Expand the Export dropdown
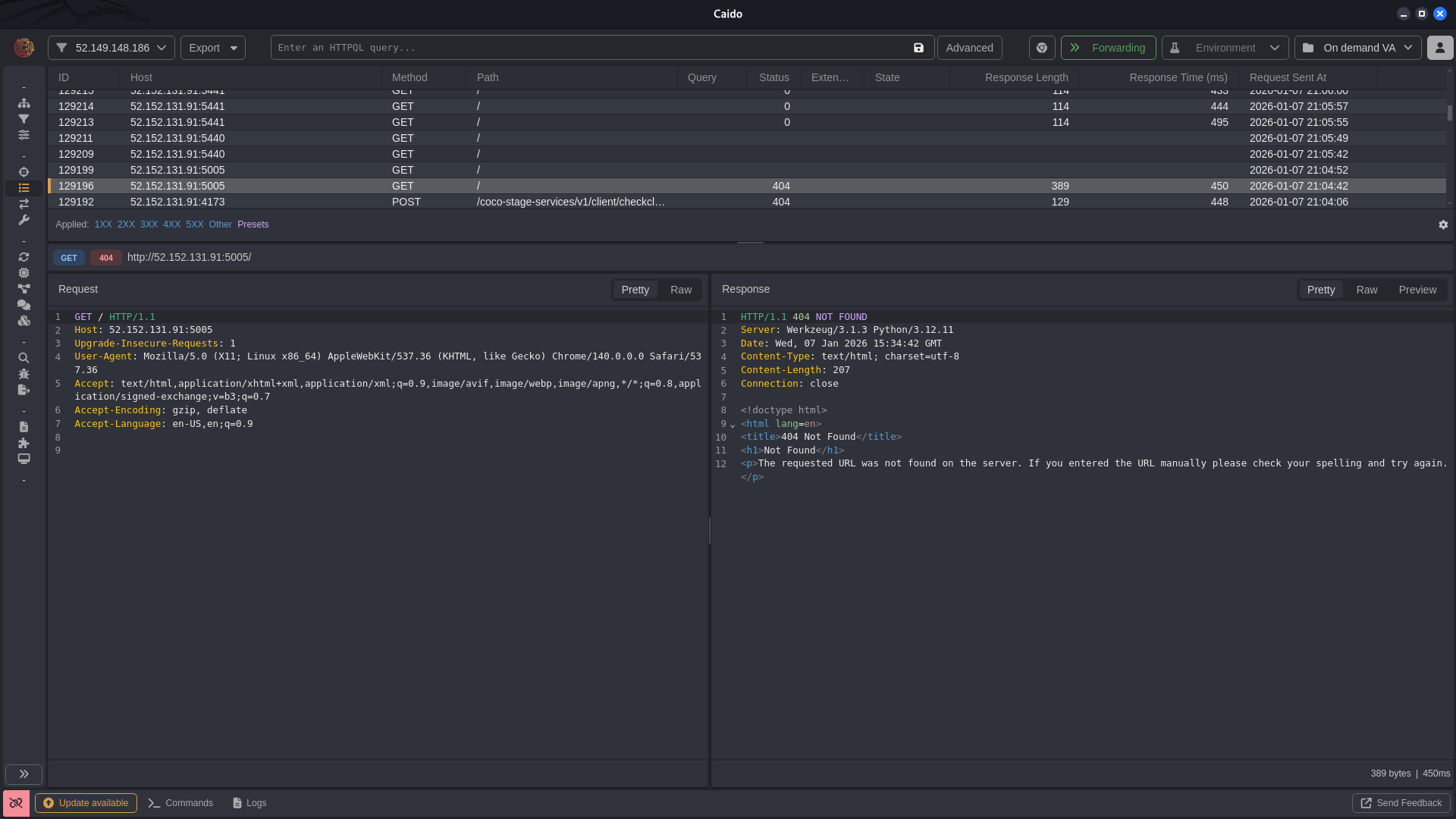 click(213, 48)
